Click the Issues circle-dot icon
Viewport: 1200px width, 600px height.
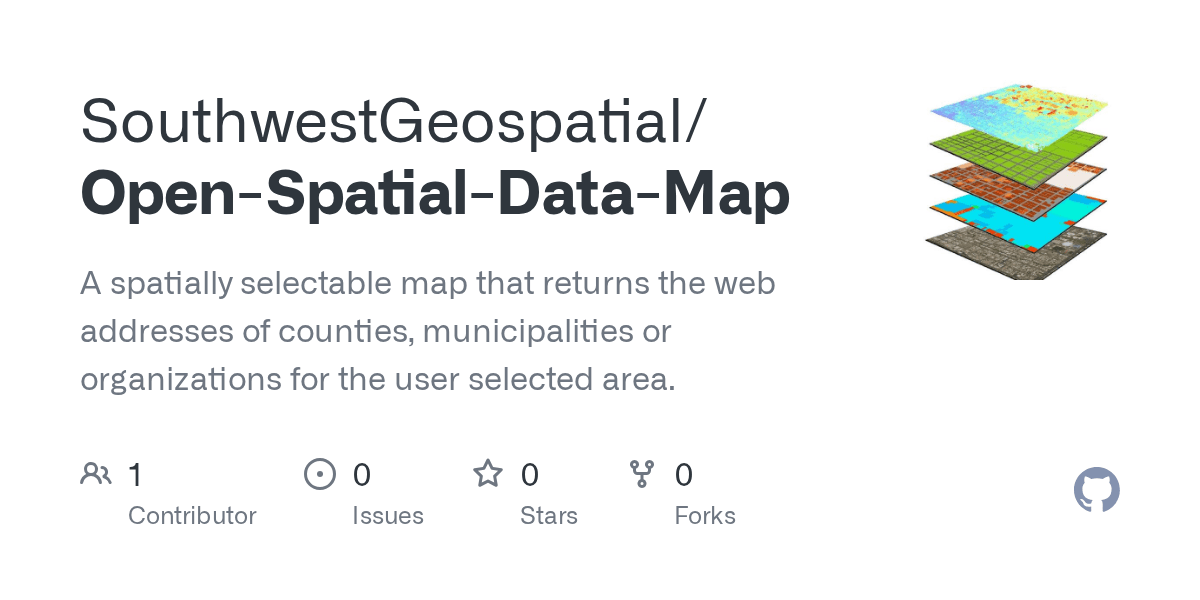[x=319, y=474]
